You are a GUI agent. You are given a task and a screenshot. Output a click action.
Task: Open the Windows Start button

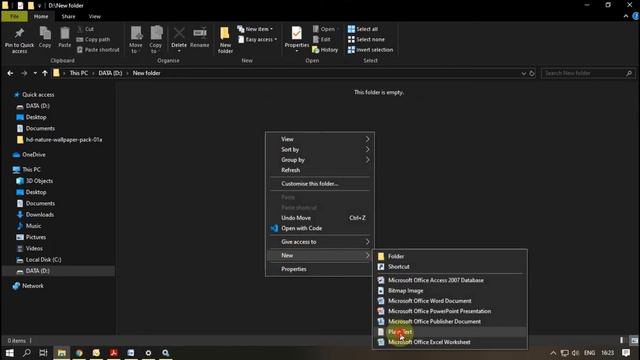click(9, 353)
